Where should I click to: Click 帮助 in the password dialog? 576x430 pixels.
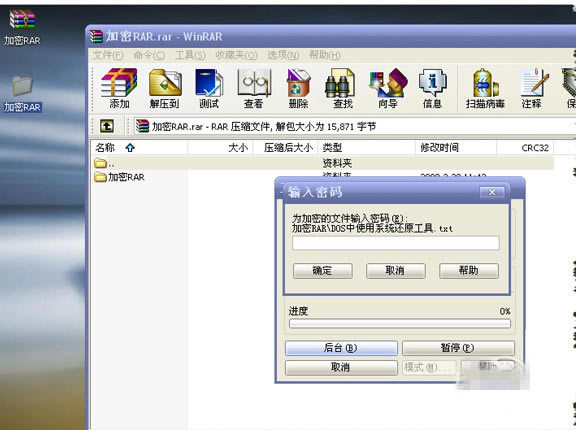(469, 271)
